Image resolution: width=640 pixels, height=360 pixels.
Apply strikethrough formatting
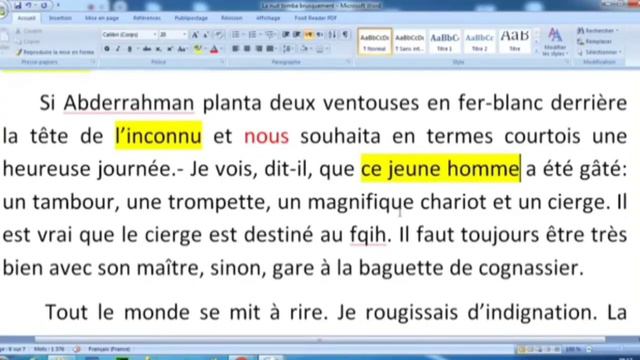(147, 49)
